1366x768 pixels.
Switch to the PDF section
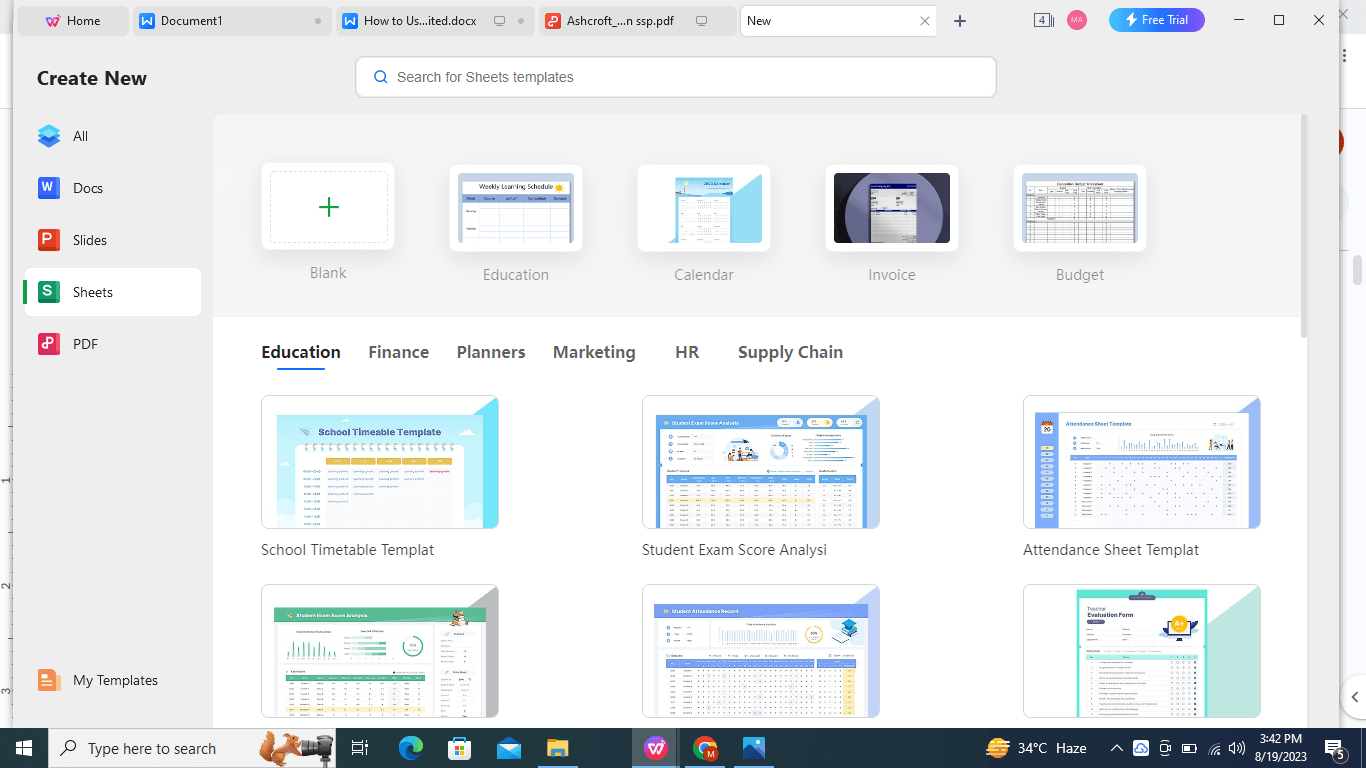pos(84,344)
